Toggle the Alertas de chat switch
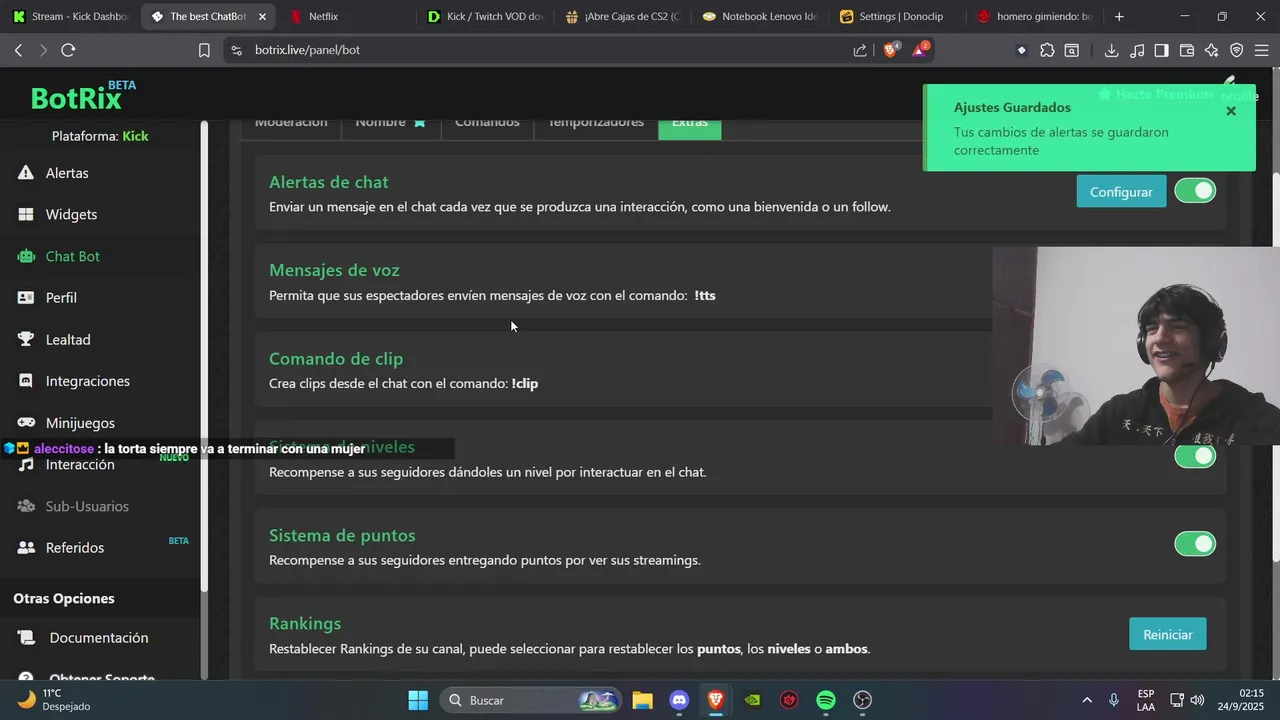 (x=1195, y=191)
